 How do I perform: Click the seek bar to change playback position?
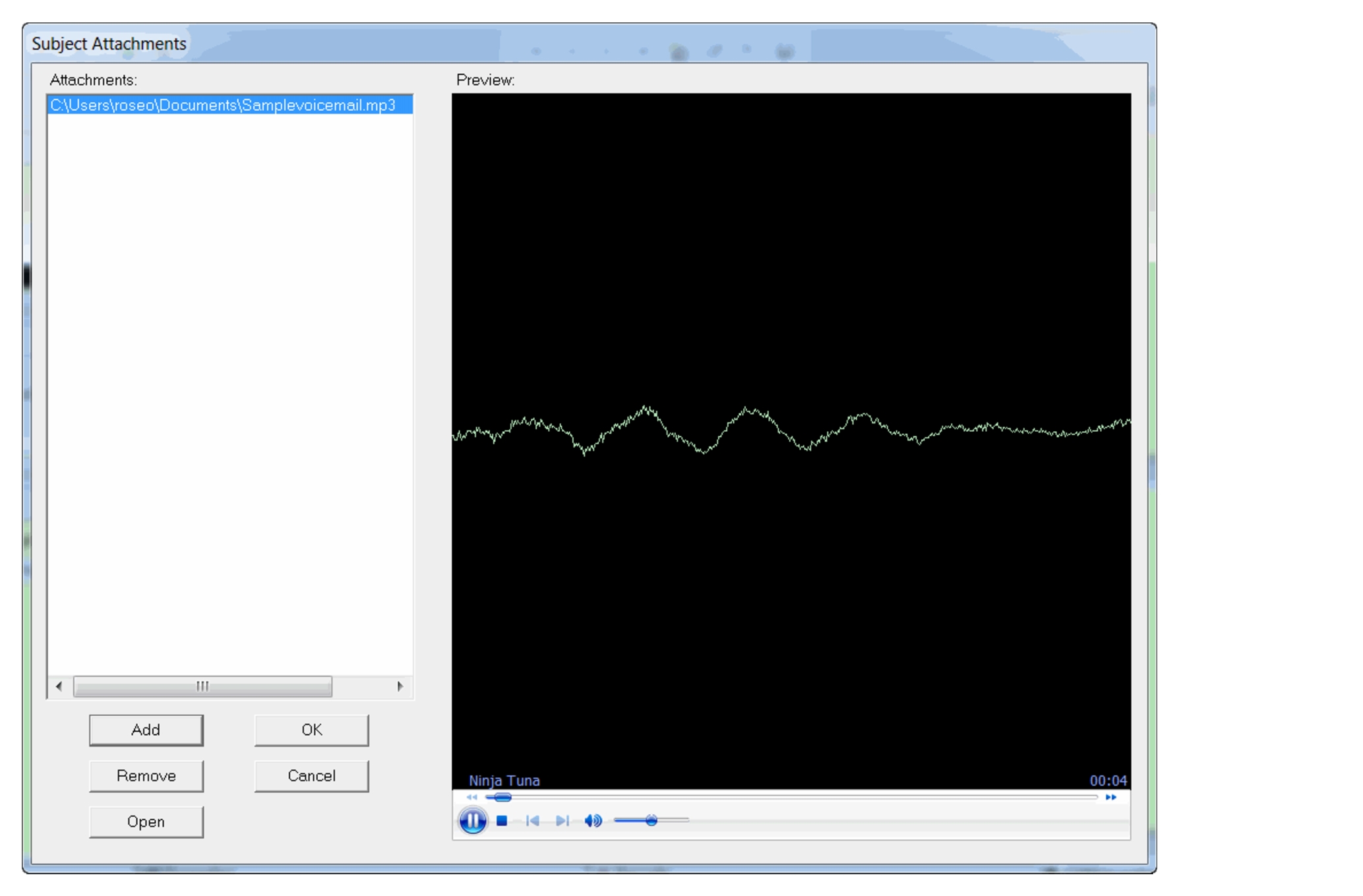(x=725, y=797)
